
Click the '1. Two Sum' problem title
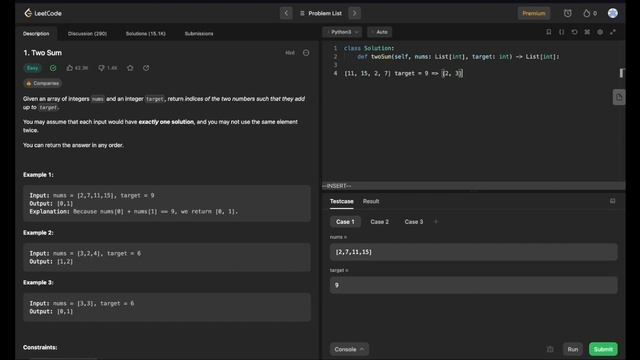coord(42,53)
